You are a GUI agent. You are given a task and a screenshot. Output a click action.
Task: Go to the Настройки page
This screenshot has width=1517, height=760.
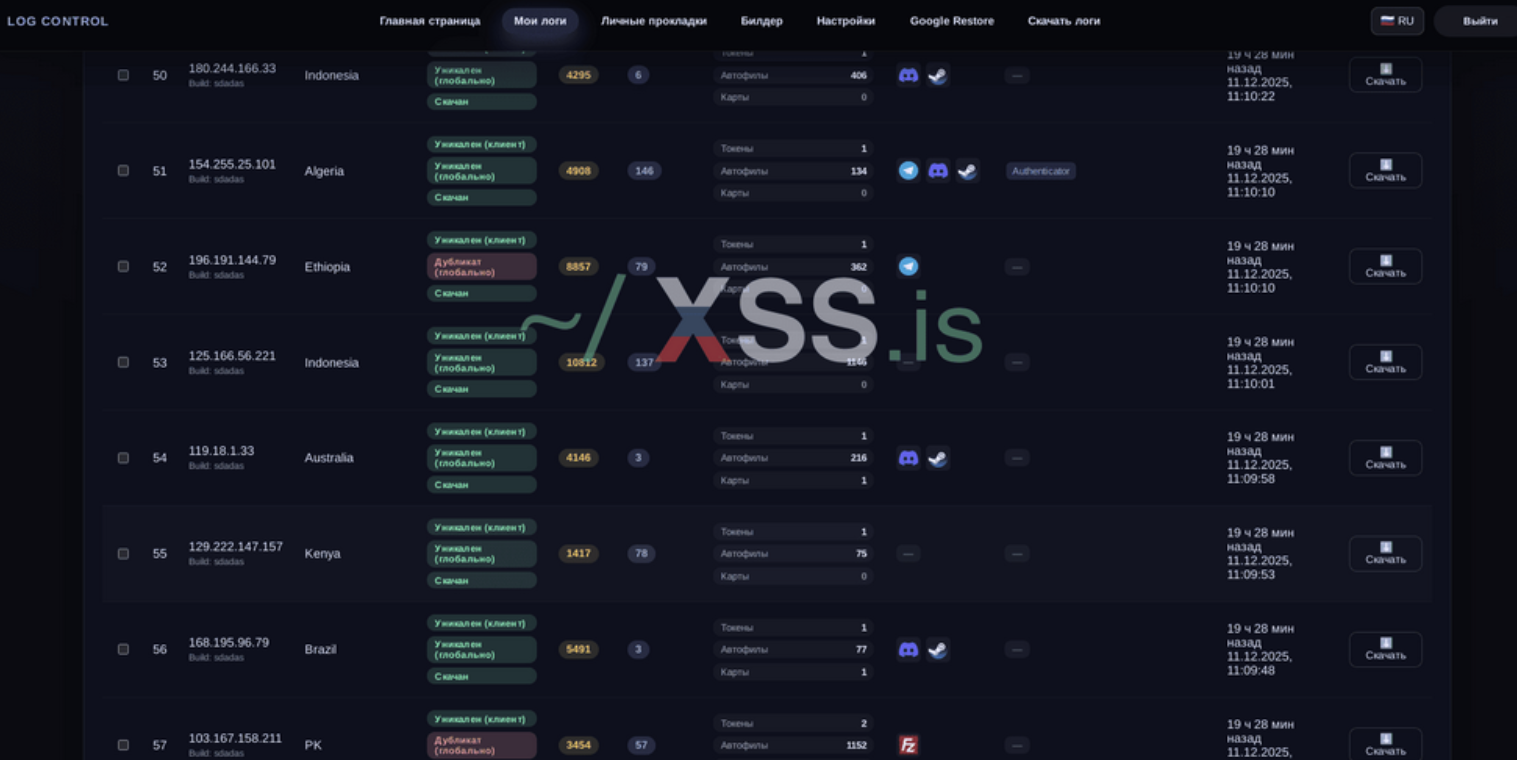[845, 21]
